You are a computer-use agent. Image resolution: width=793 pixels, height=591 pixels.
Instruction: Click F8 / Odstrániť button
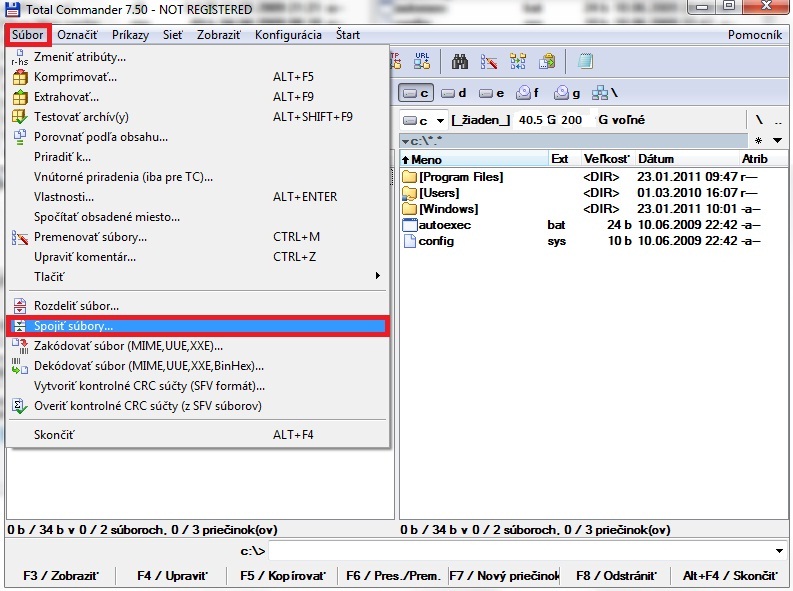[616, 576]
